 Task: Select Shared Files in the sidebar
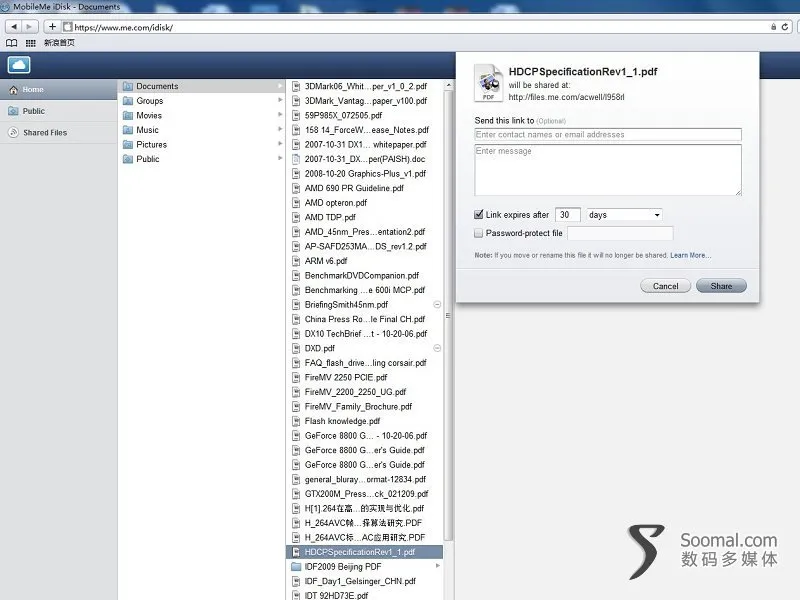(x=59, y=133)
